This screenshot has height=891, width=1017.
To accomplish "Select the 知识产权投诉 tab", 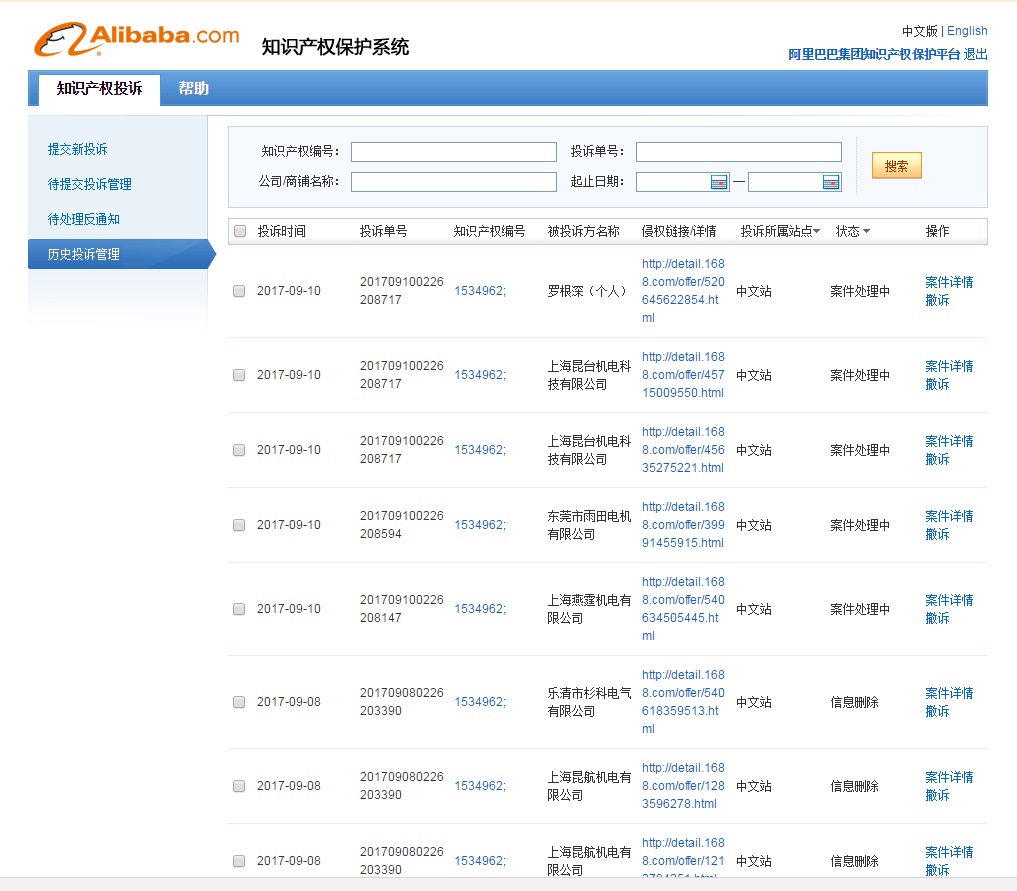I will click(99, 88).
